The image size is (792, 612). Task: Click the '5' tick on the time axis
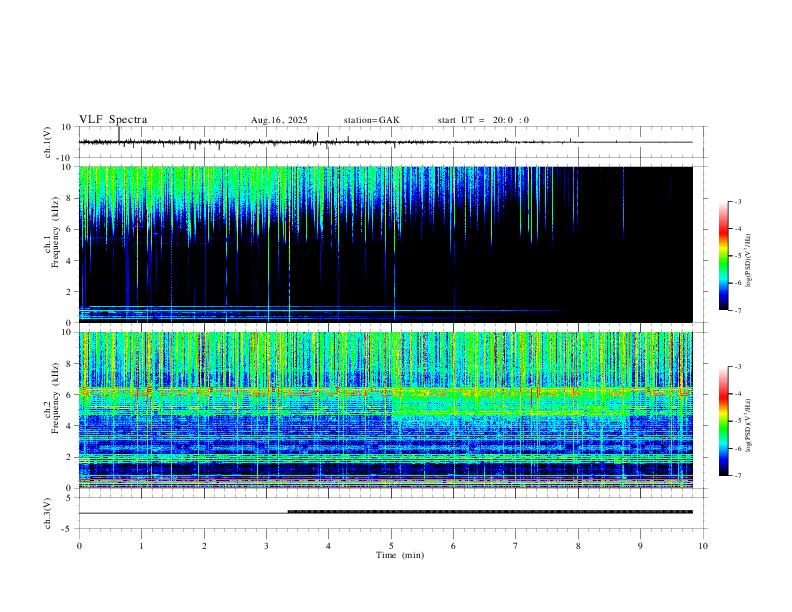click(x=391, y=546)
